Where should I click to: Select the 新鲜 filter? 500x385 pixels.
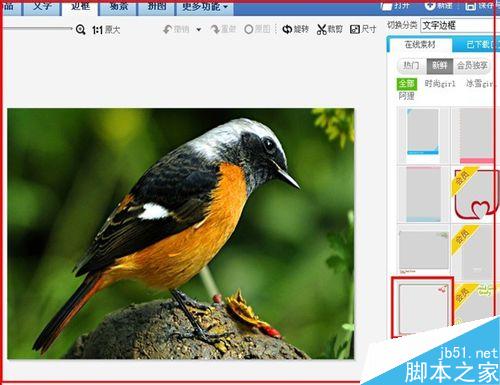coord(440,66)
